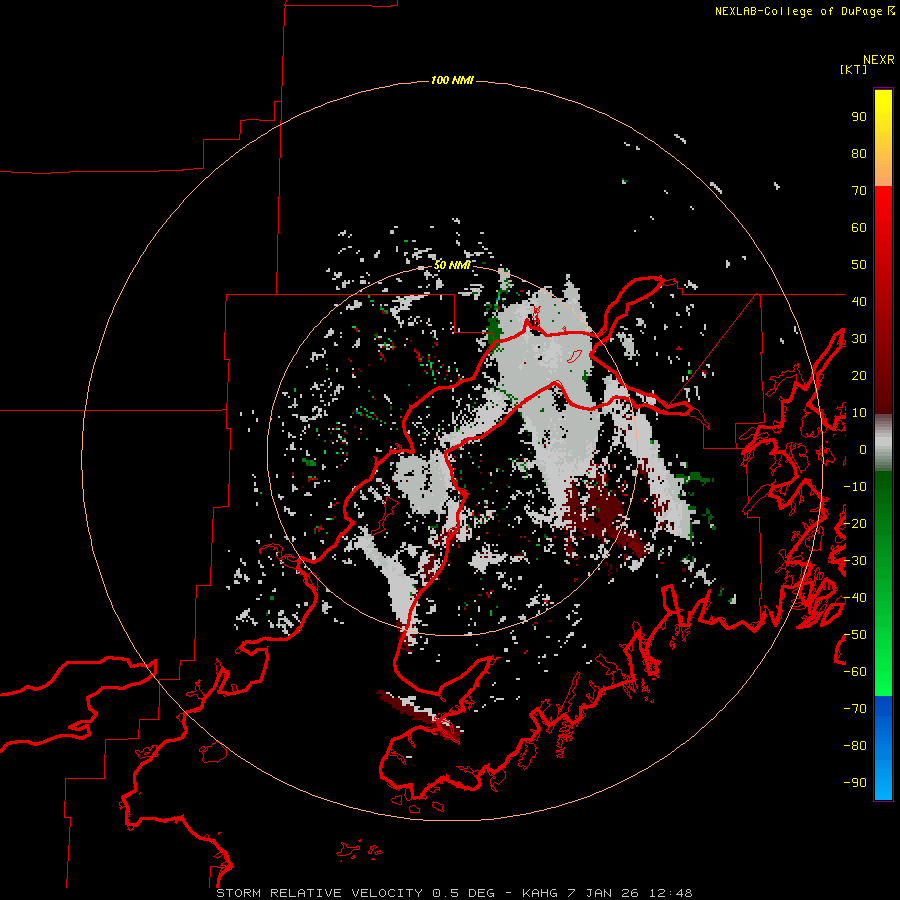Click the -70 knot scale value
This screenshot has width=900, height=900.
pyautogui.click(x=855, y=709)
